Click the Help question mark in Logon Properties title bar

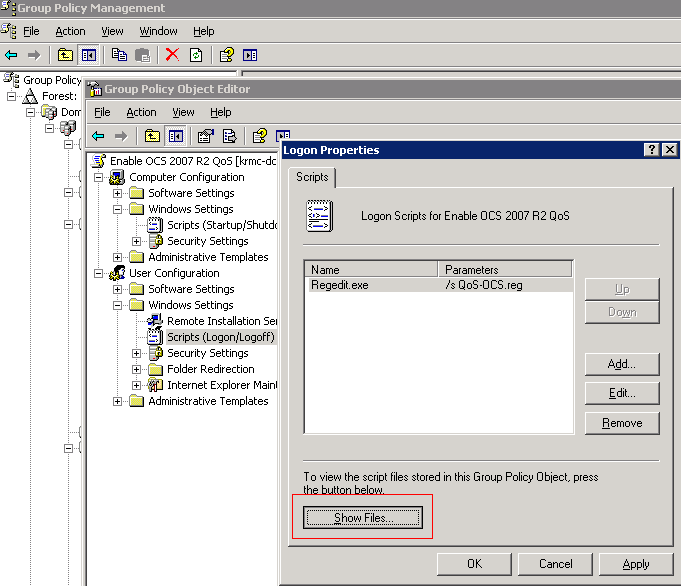pos(651,150)
